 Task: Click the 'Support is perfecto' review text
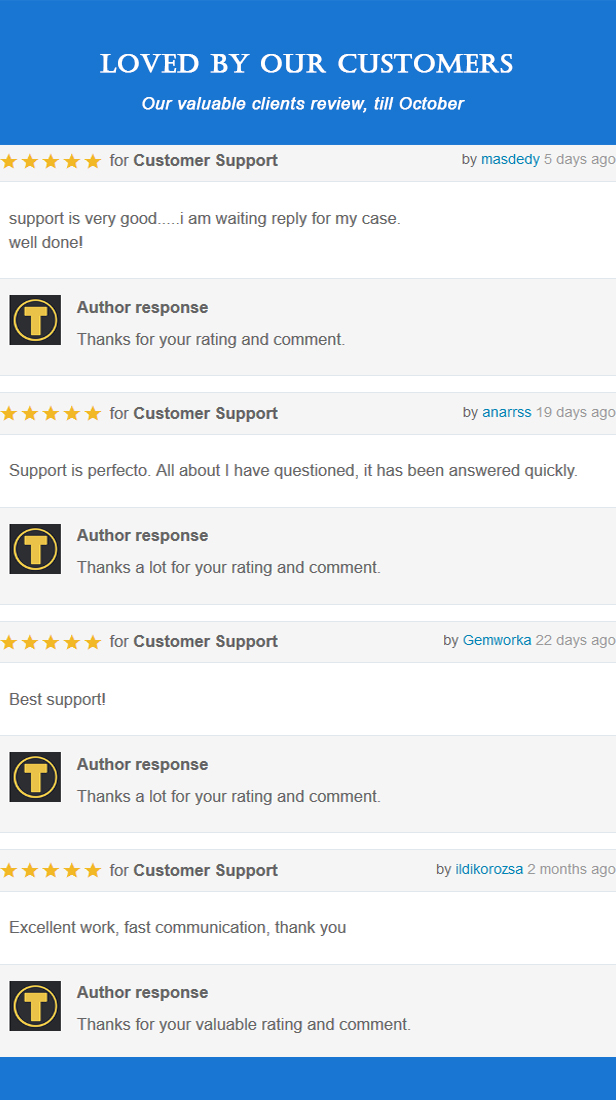293,471
